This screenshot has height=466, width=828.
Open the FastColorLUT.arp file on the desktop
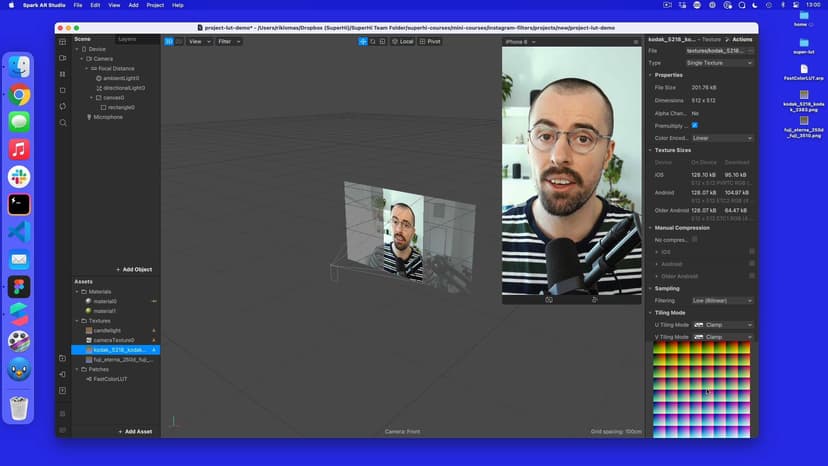[x=804, y=72]
